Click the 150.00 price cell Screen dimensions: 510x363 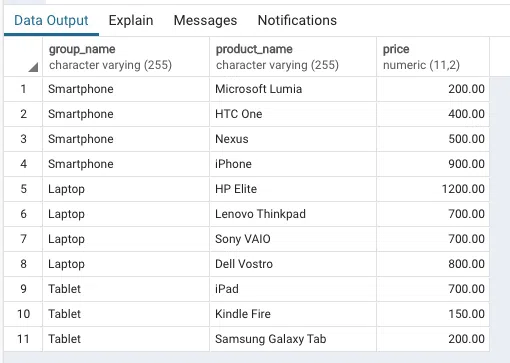[433, 314]
